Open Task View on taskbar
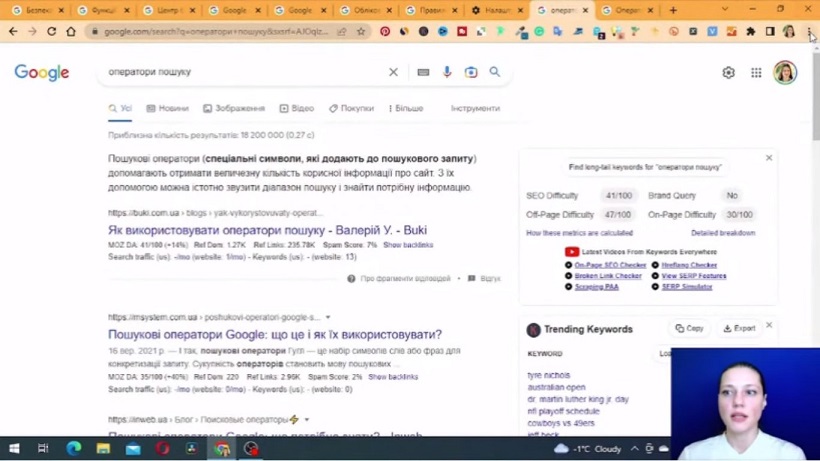 [43, 448]
